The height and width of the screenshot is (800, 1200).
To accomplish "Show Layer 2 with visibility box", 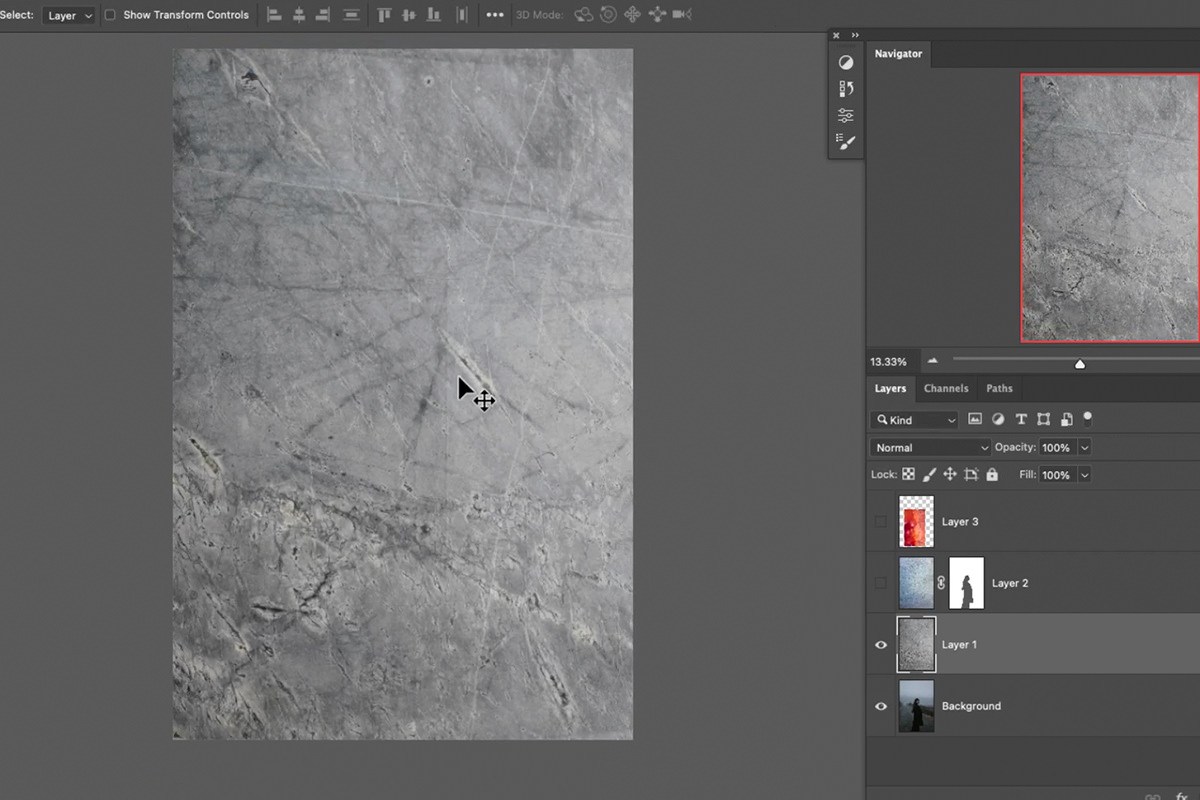I will tap(880, 583).
